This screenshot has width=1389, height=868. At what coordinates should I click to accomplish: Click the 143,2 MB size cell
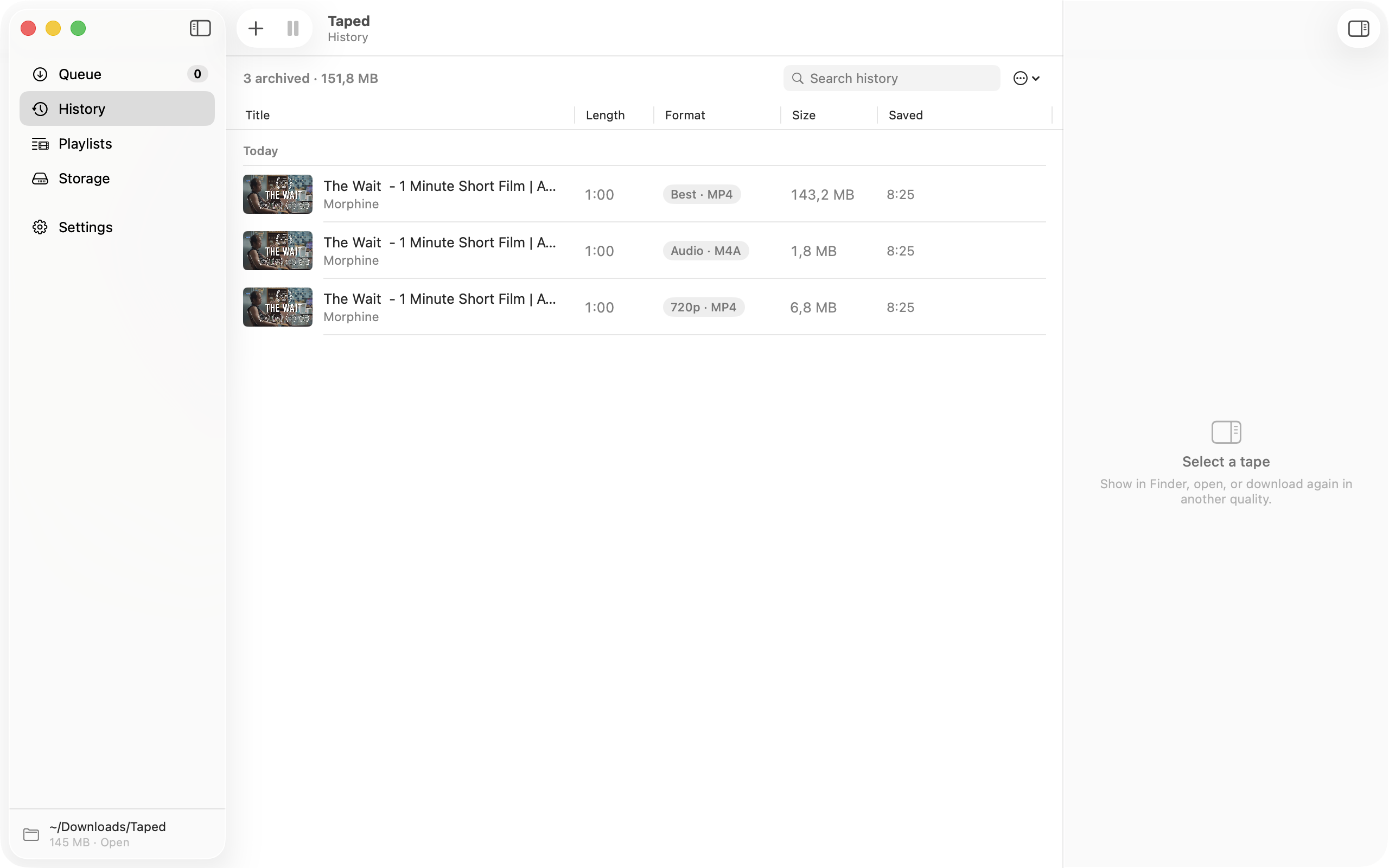pyautogui.click(x=823, y=195)
